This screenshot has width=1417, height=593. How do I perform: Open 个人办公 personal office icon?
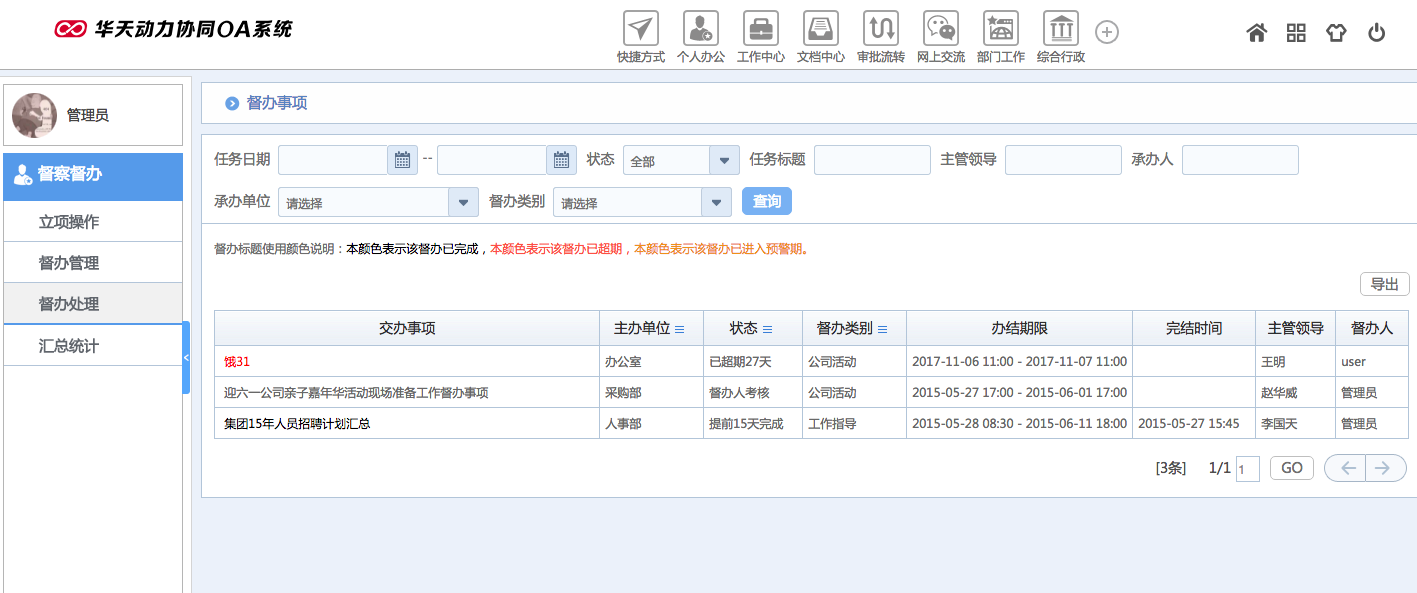point(701,28)
